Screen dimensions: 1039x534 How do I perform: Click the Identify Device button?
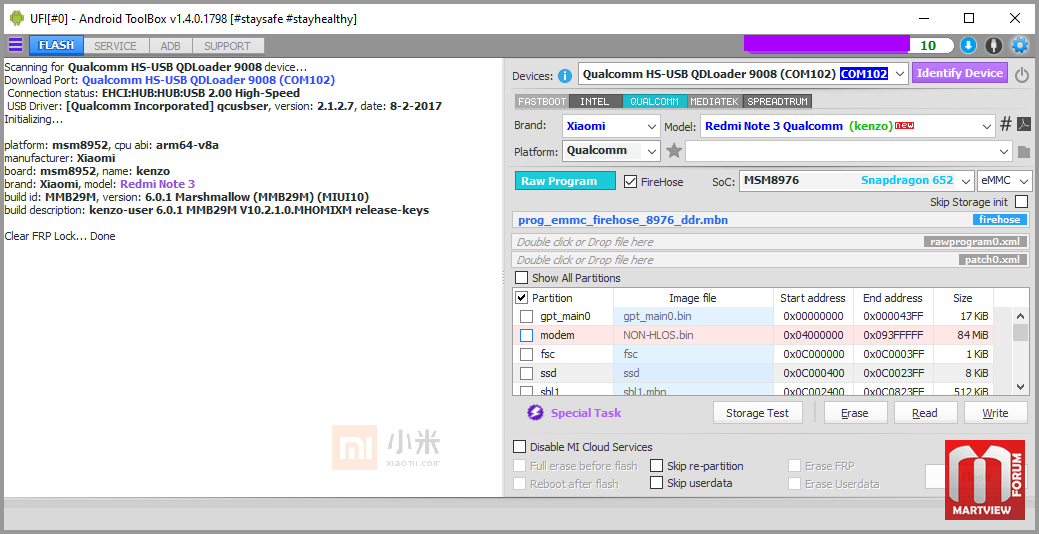pos(959,73)
